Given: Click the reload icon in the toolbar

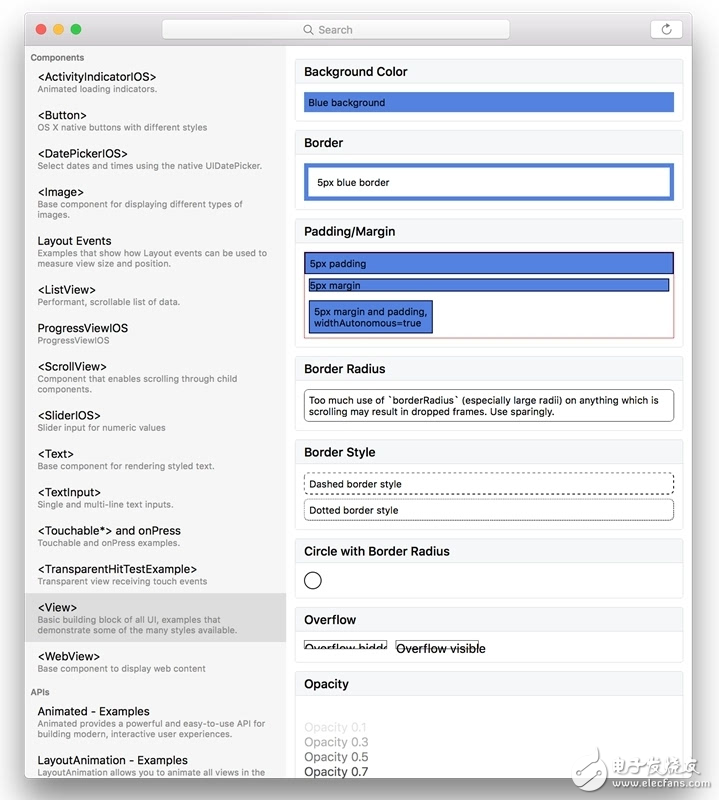Looking at the screenshot, I should 666,30.
